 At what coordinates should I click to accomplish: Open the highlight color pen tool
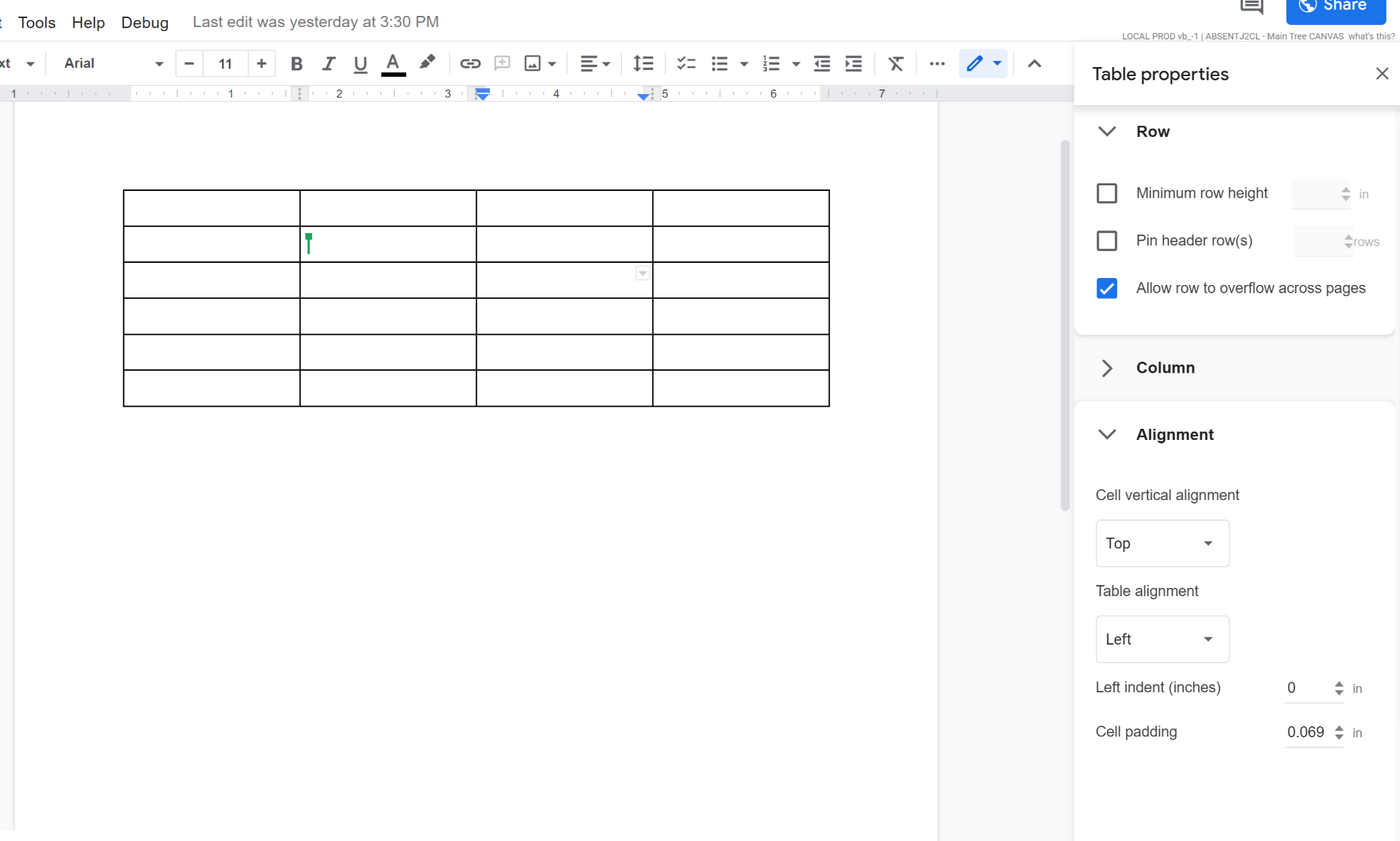(427, 63)
